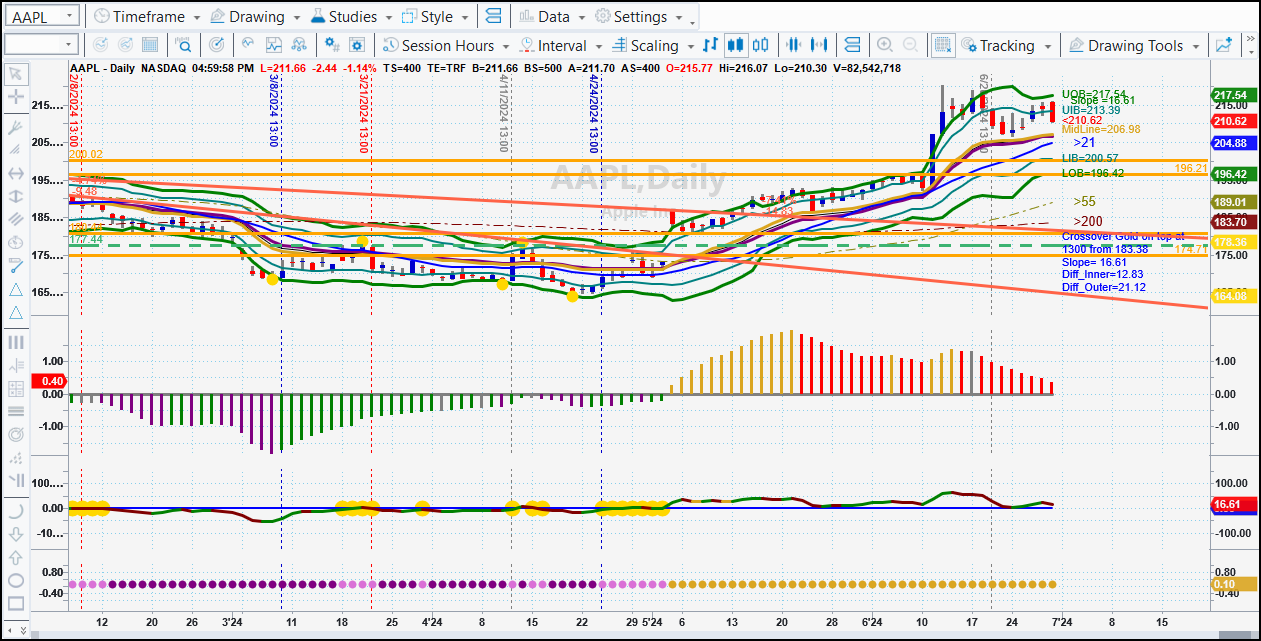1261x641 pixels.
Task: Click the Diff_Outer=21.12 text
Action: (1104, 287)
